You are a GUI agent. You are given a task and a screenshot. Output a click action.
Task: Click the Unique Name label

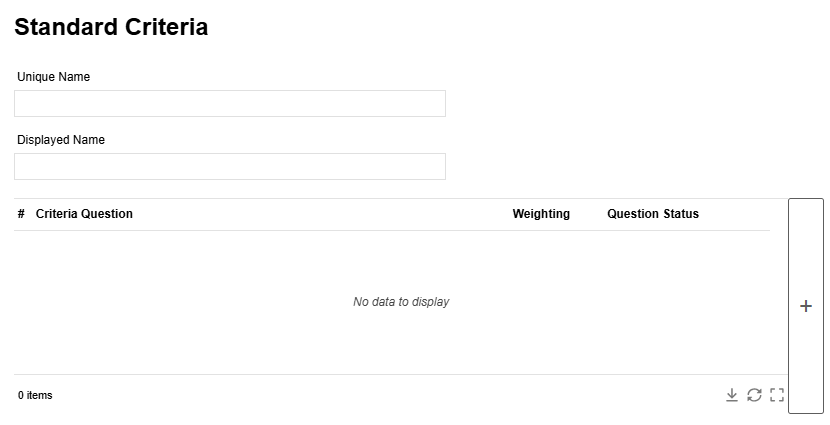click(53, 77)
